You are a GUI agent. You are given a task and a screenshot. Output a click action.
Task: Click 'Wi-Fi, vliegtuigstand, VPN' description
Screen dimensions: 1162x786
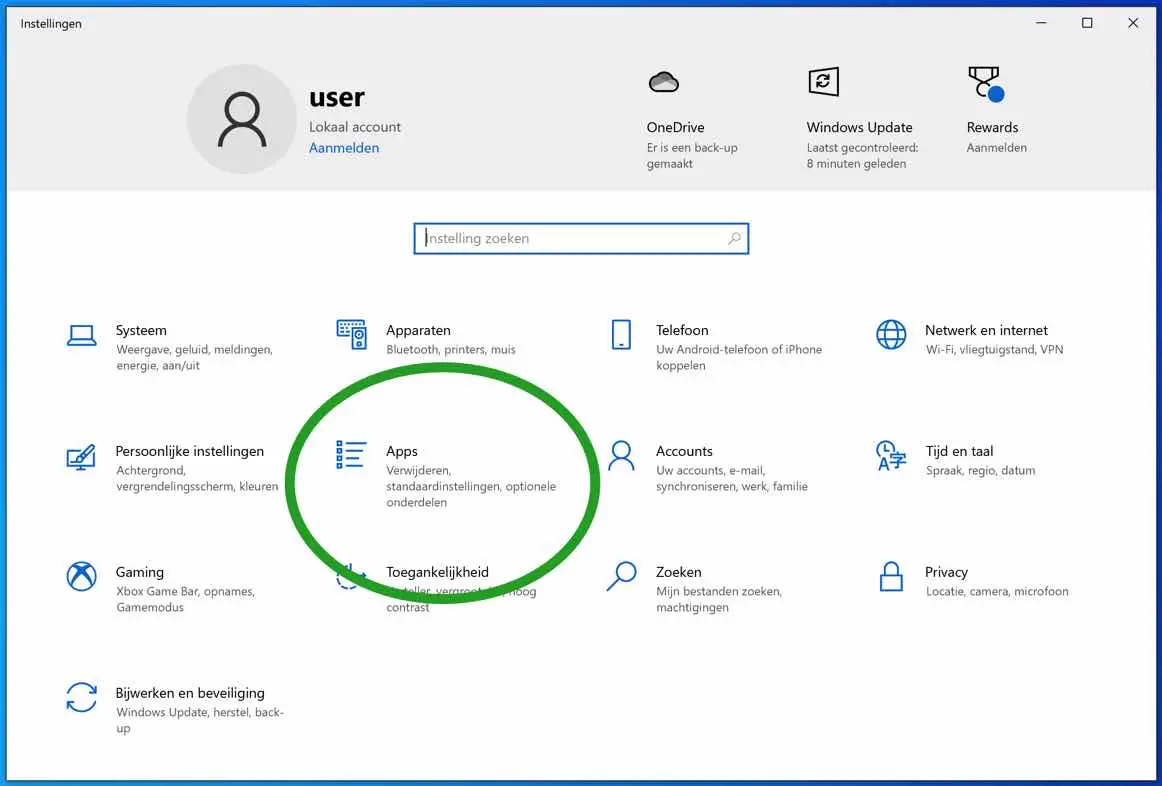pos(995,350)
